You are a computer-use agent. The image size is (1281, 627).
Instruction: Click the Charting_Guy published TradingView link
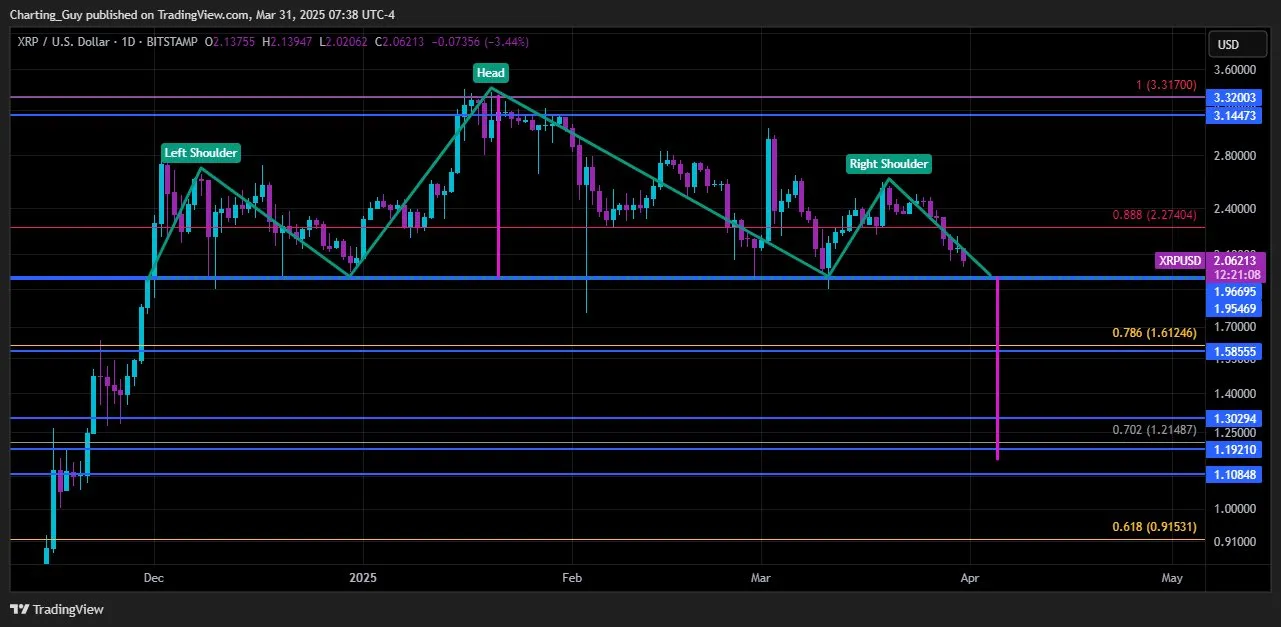click(x=197, y=14)
